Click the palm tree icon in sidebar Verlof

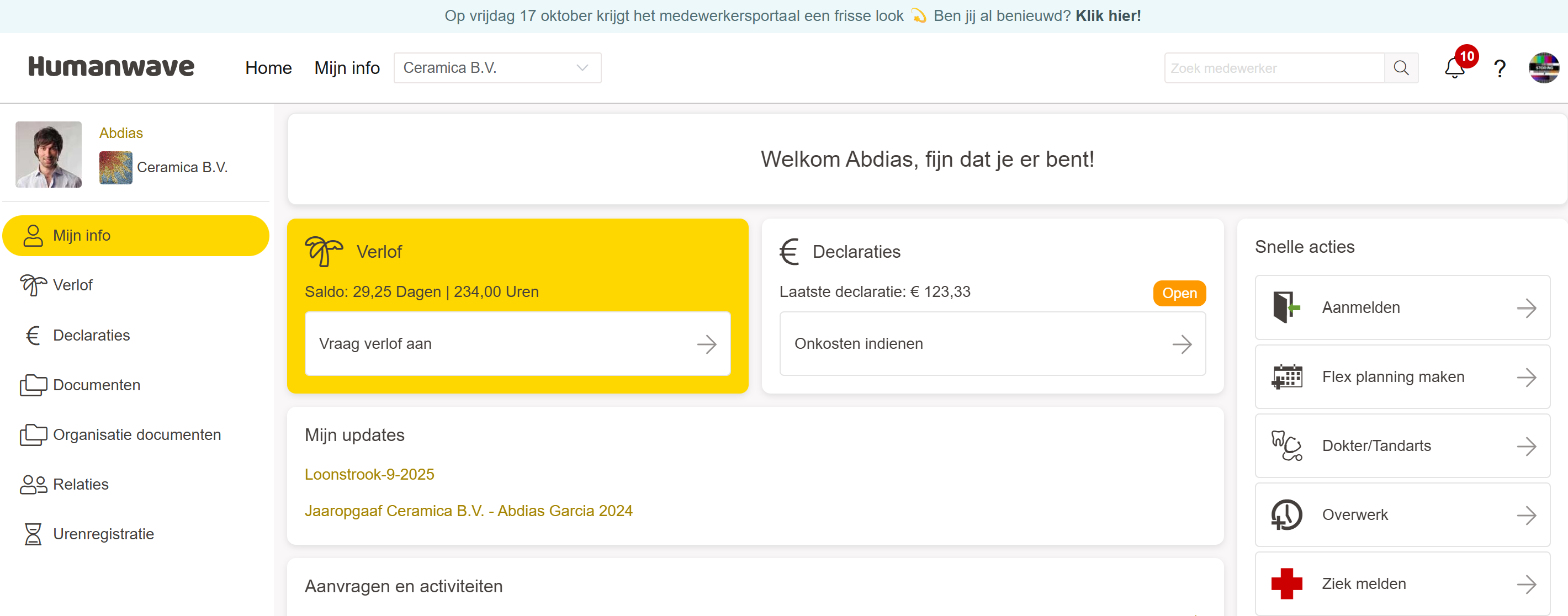click(x=33, y=285)
